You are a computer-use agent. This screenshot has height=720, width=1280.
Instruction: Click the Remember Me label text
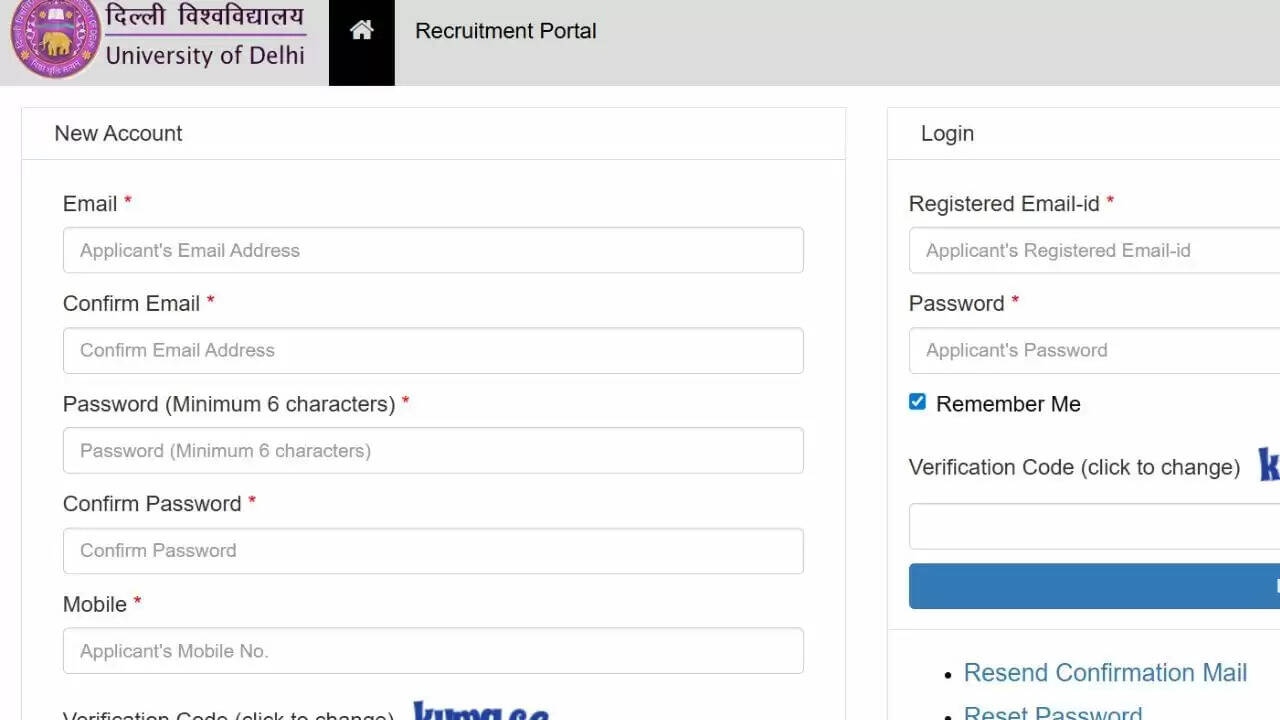[1008, 404]
